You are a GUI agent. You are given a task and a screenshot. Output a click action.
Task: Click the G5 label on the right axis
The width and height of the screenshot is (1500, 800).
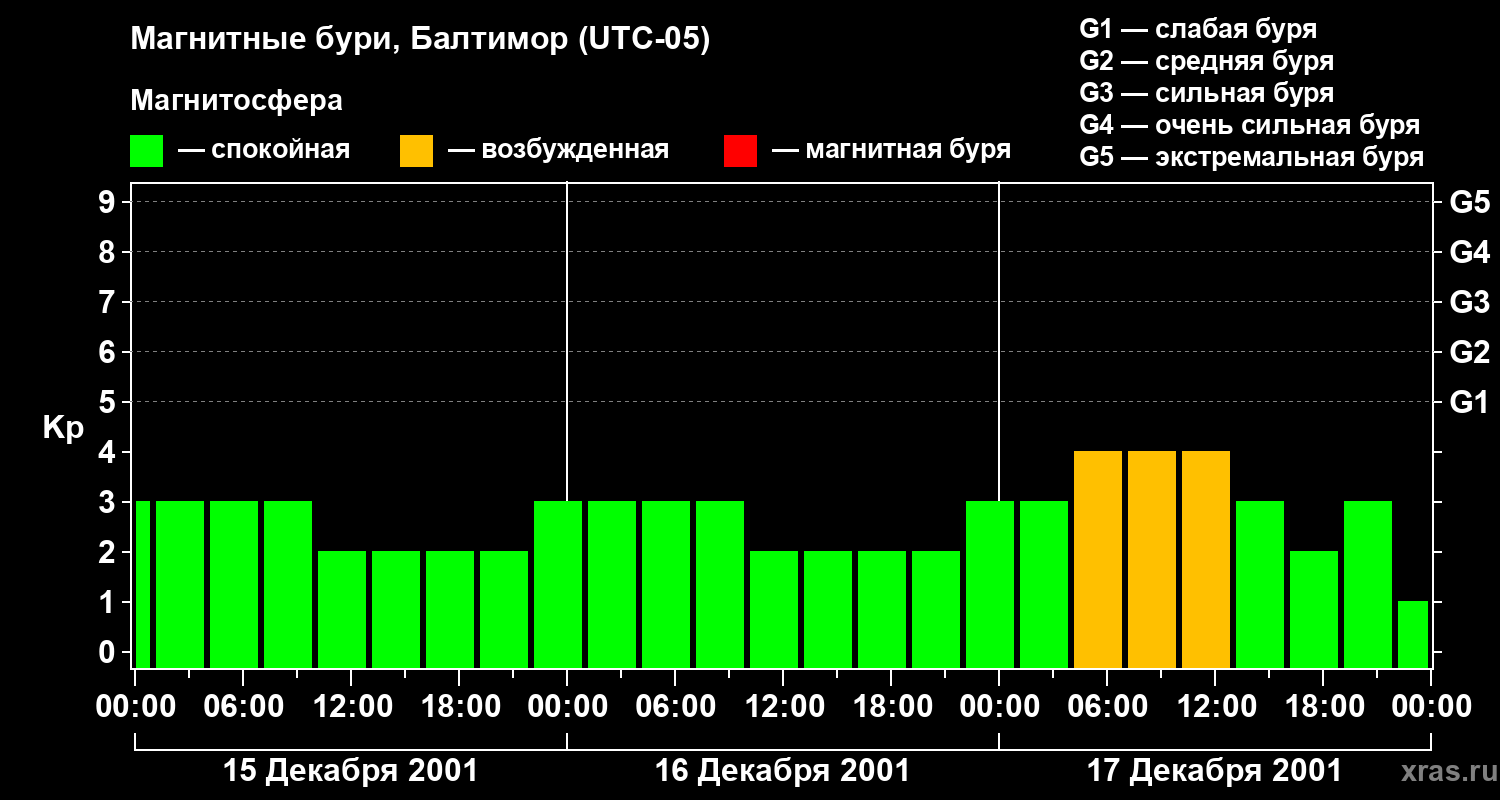1469,203
